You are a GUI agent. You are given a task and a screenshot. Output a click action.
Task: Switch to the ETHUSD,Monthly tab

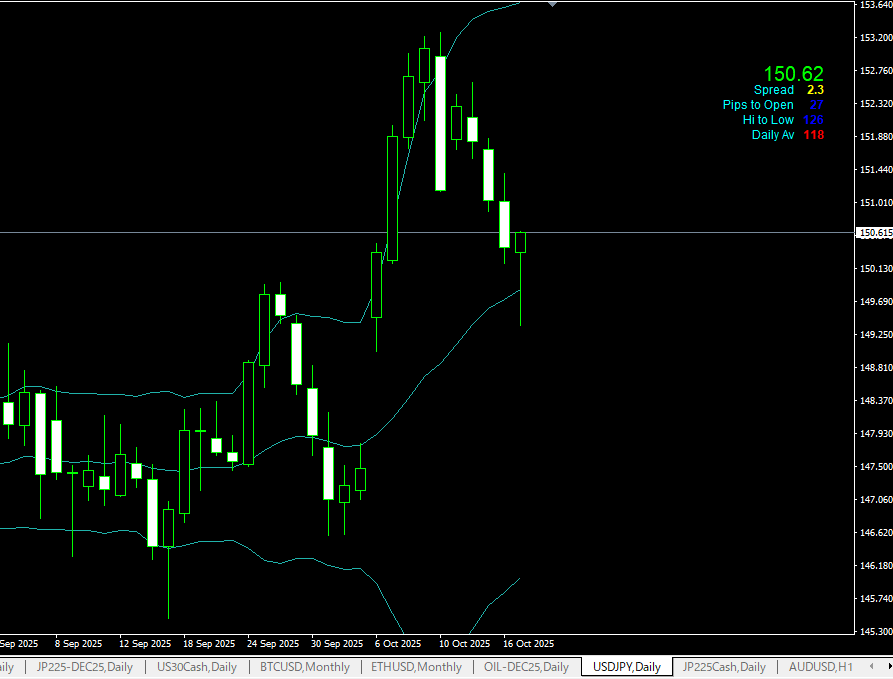[x=416, y=667]
